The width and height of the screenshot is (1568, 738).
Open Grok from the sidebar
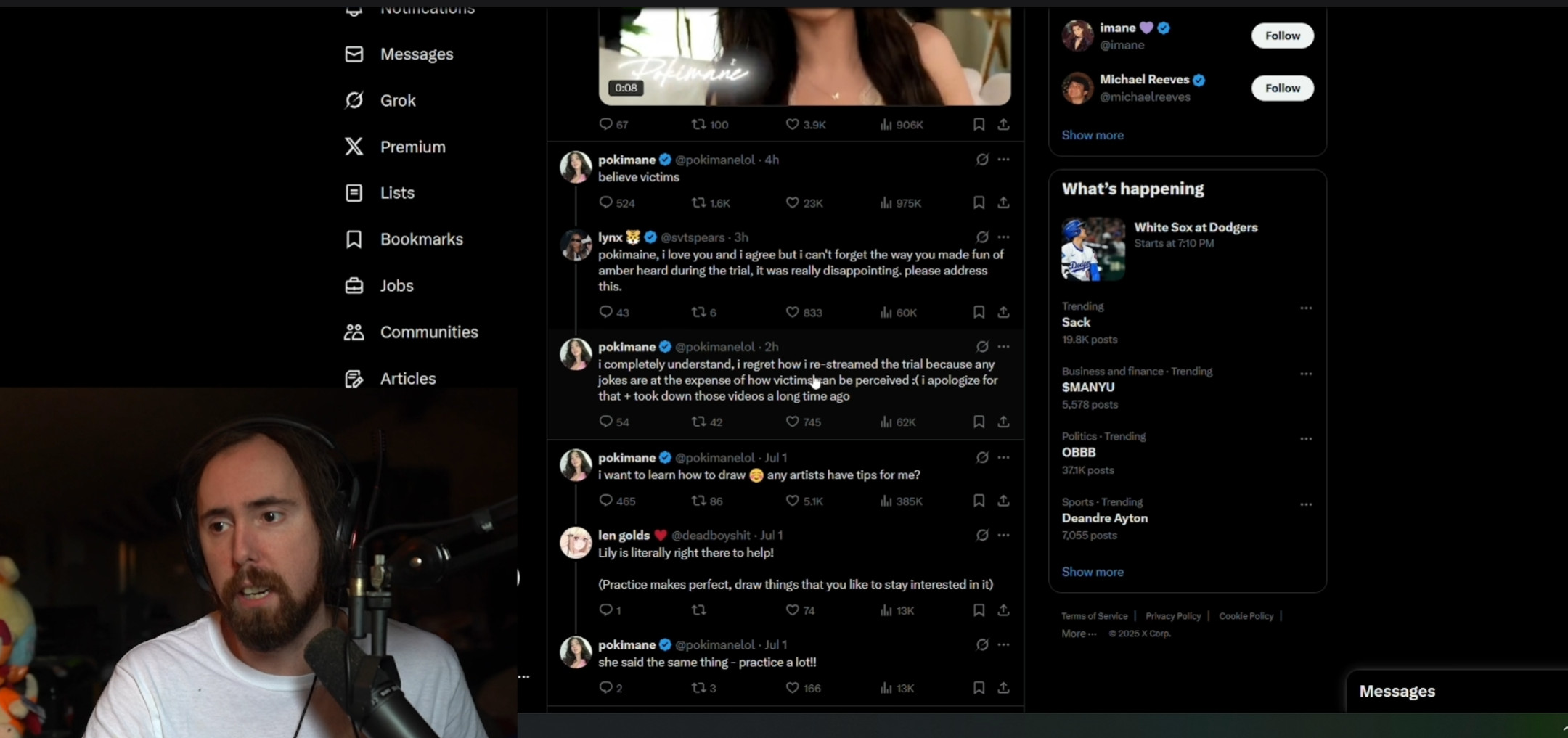(380, 100)
